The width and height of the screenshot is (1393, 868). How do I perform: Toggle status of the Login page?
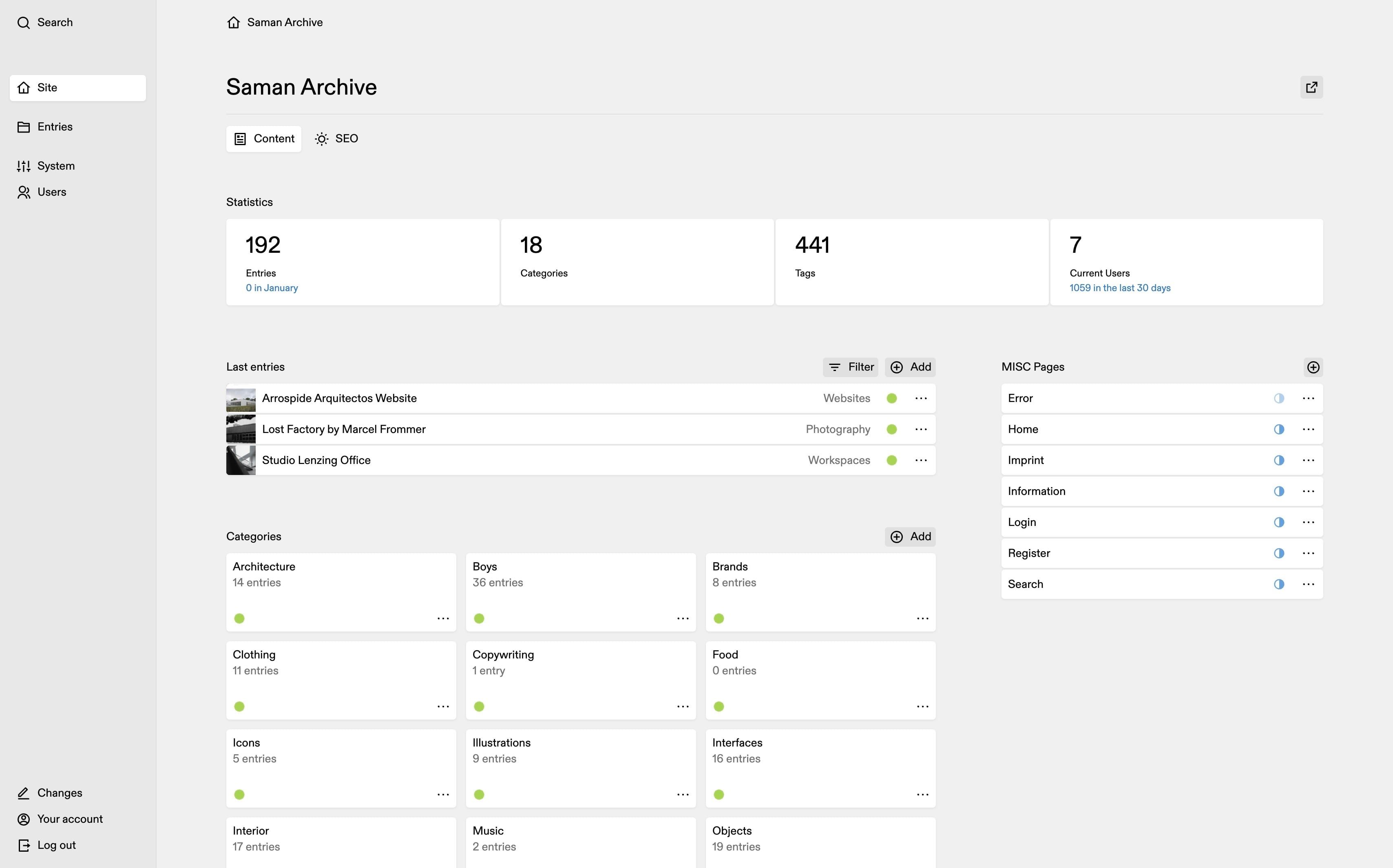[x=1279, y=522]
